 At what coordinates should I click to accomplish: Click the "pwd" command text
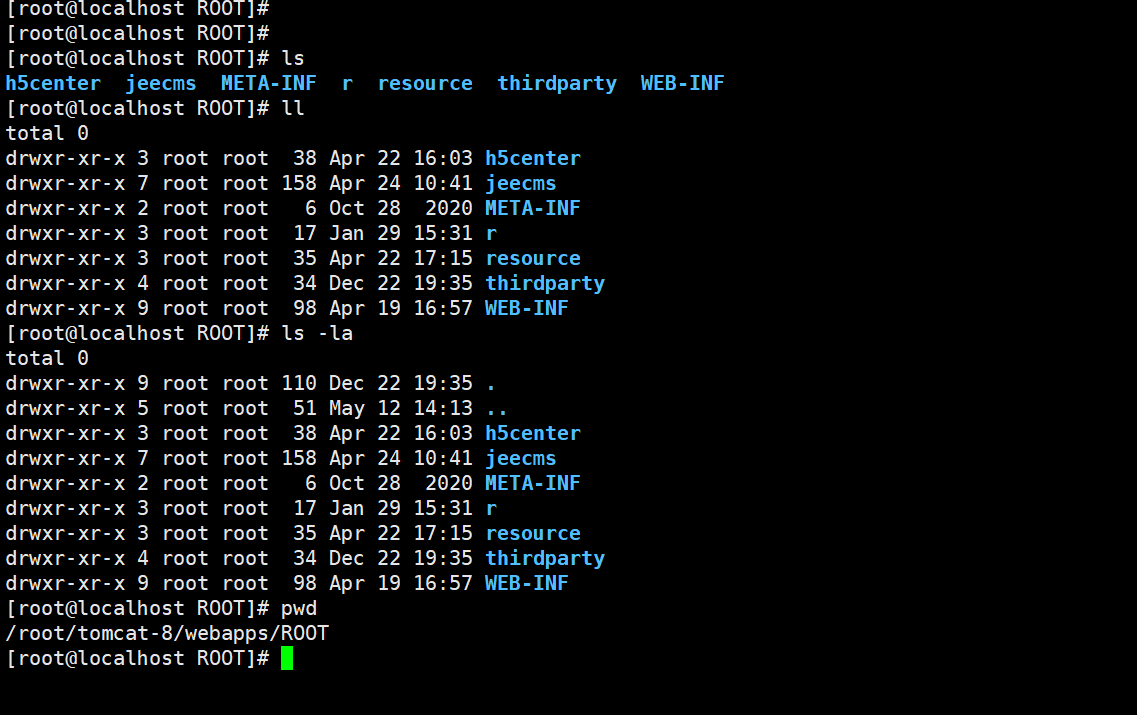tap(299, 608)
